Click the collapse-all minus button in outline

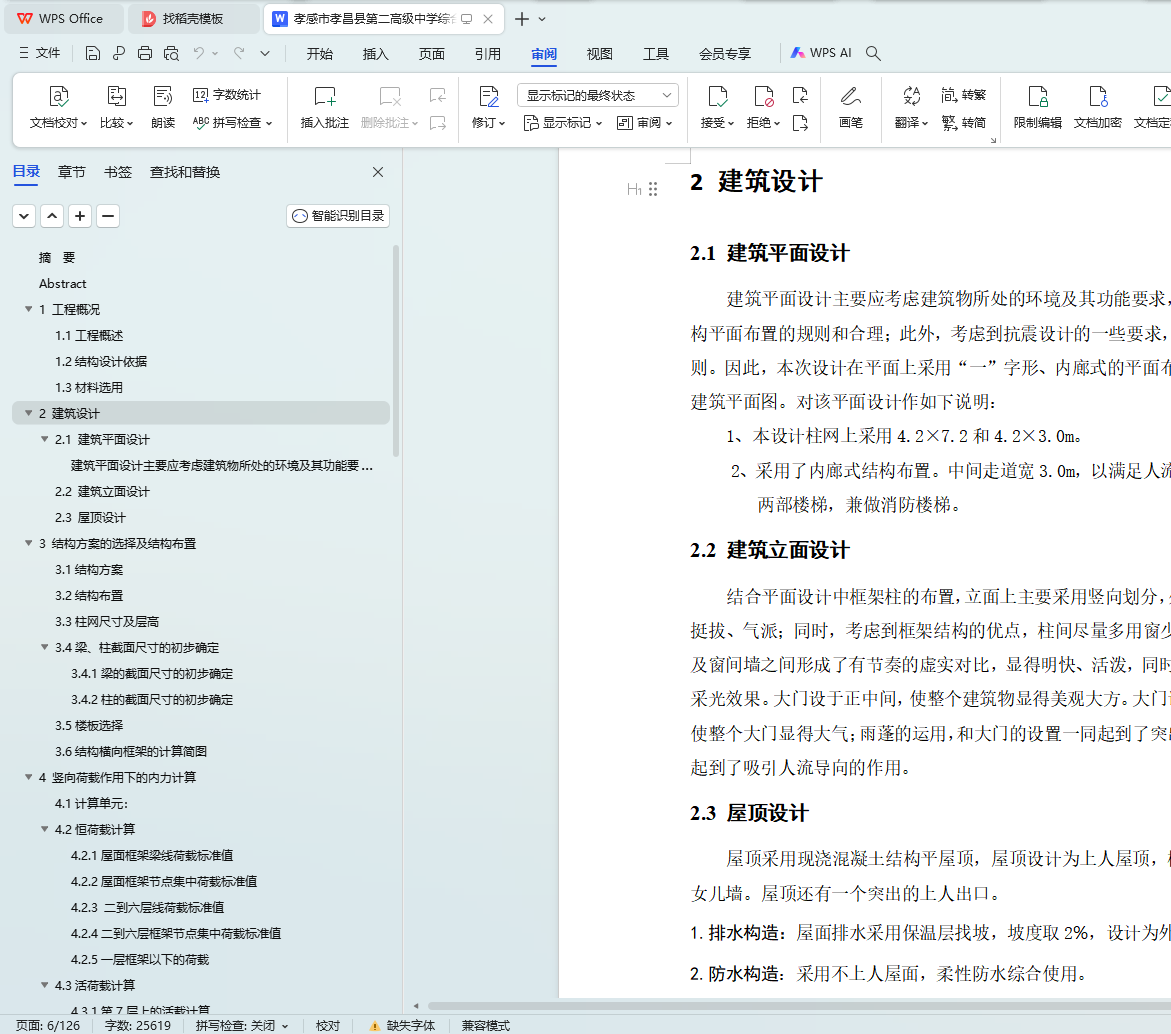tap(108, 217)
